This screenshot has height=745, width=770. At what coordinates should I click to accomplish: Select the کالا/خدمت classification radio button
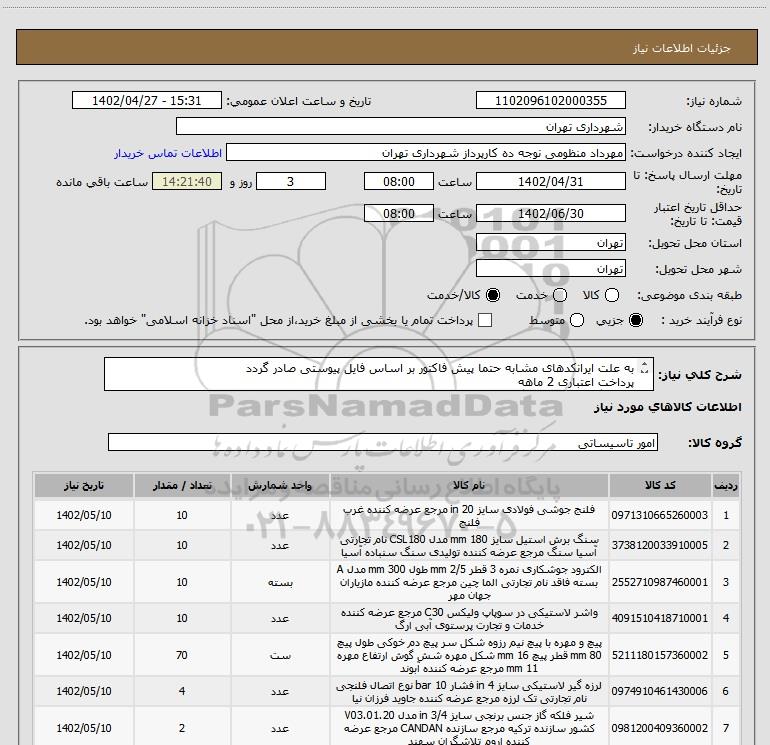tap(493, 295)
